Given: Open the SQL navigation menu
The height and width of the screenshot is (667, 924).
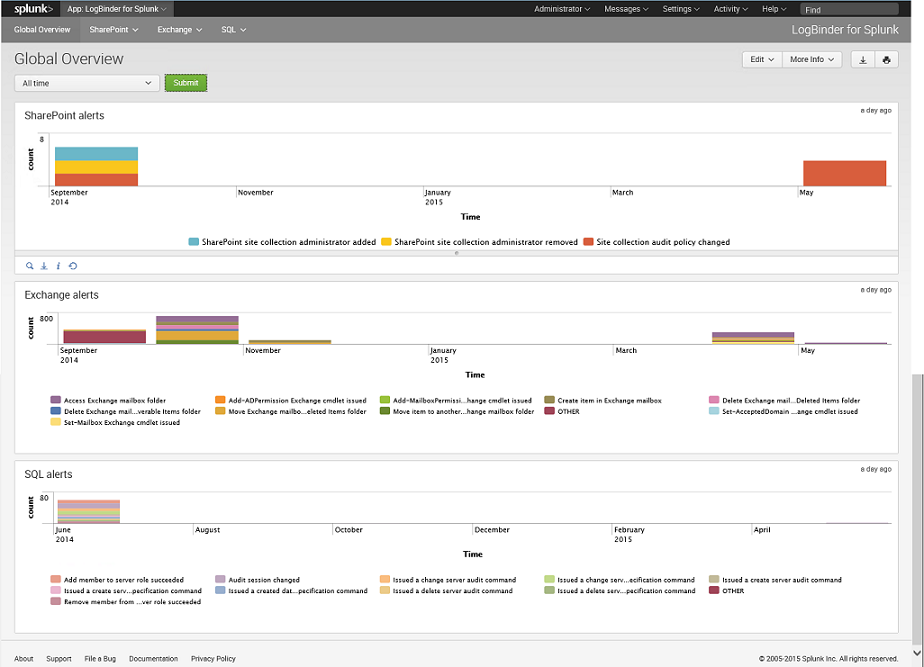Looking at the screenshot, I should click(234, 29).
